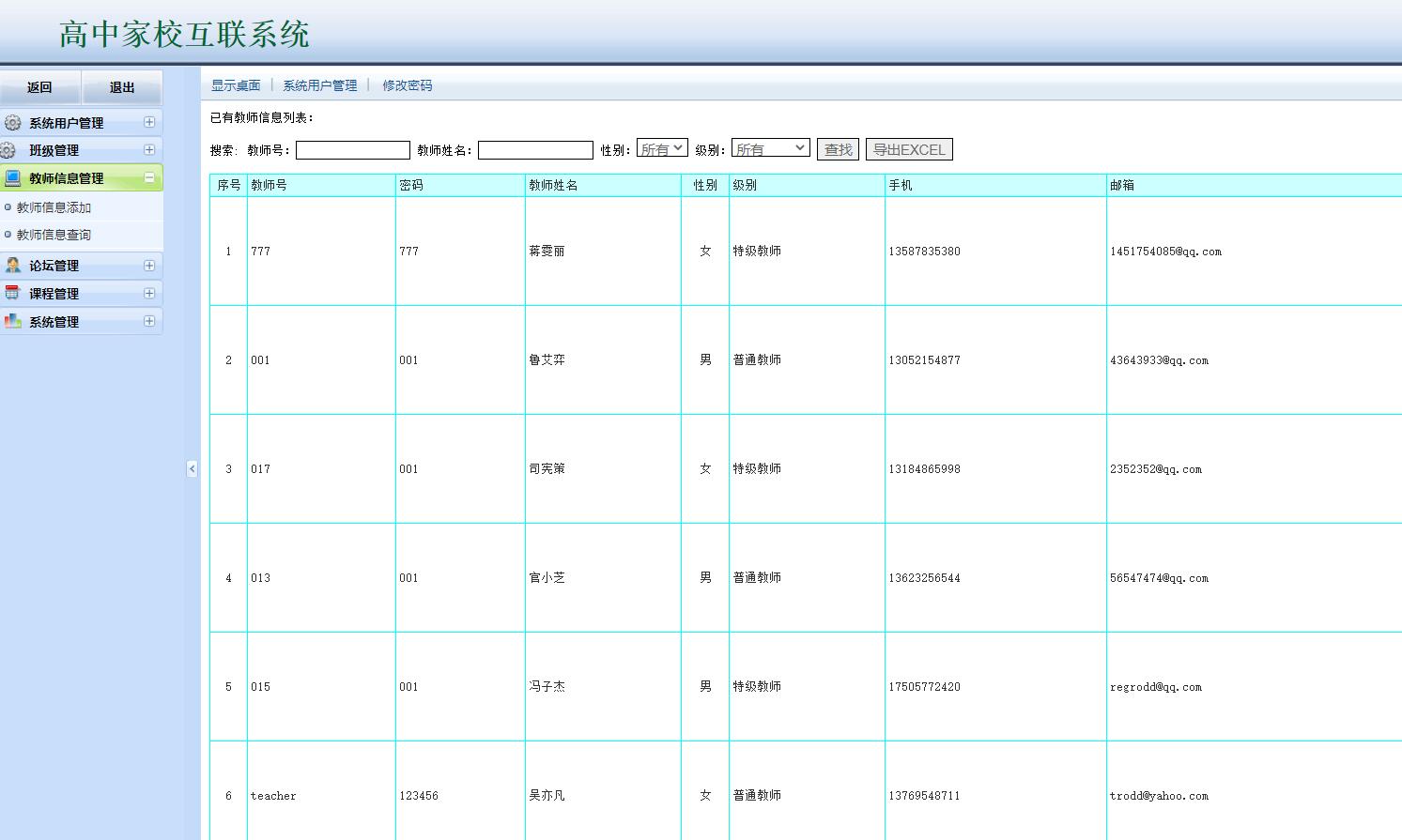Click teacher number 013
Image resolution: width=1402 pixels, height=840 pixels.
pos(260,578)
